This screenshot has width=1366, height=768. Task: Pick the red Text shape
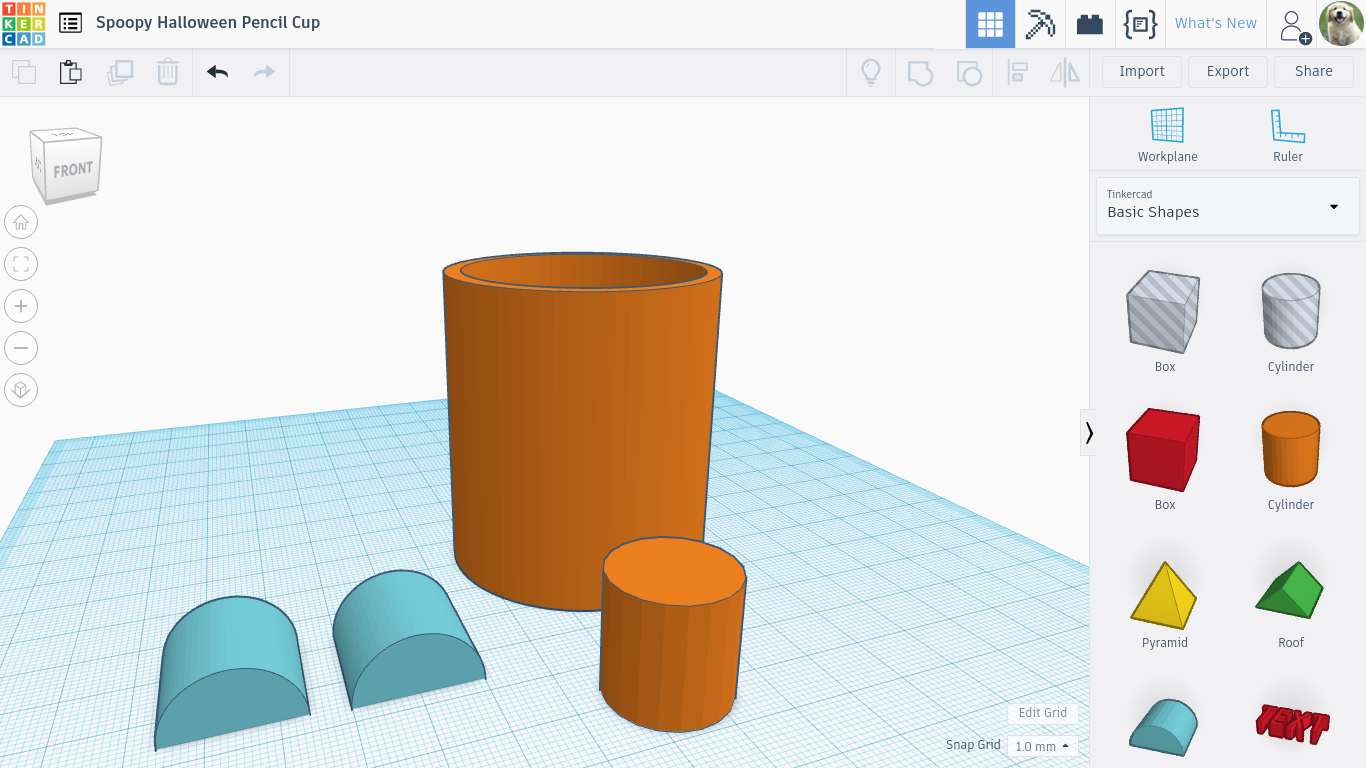[x=1291, y=724]
